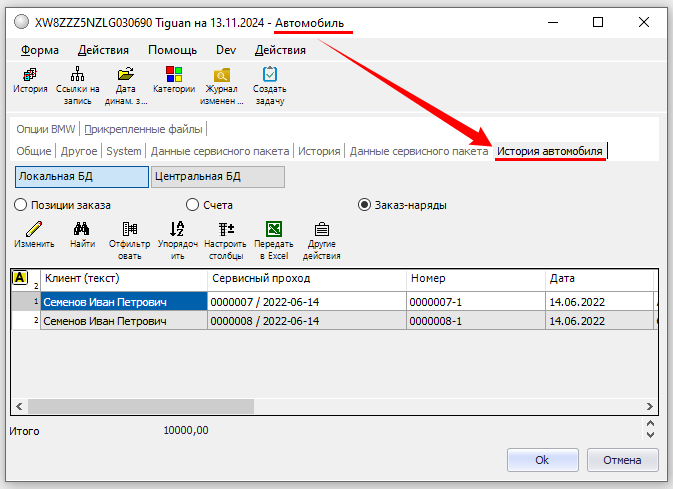Open the Действия menu
The image size is (673, 489).
pos(103,50)
